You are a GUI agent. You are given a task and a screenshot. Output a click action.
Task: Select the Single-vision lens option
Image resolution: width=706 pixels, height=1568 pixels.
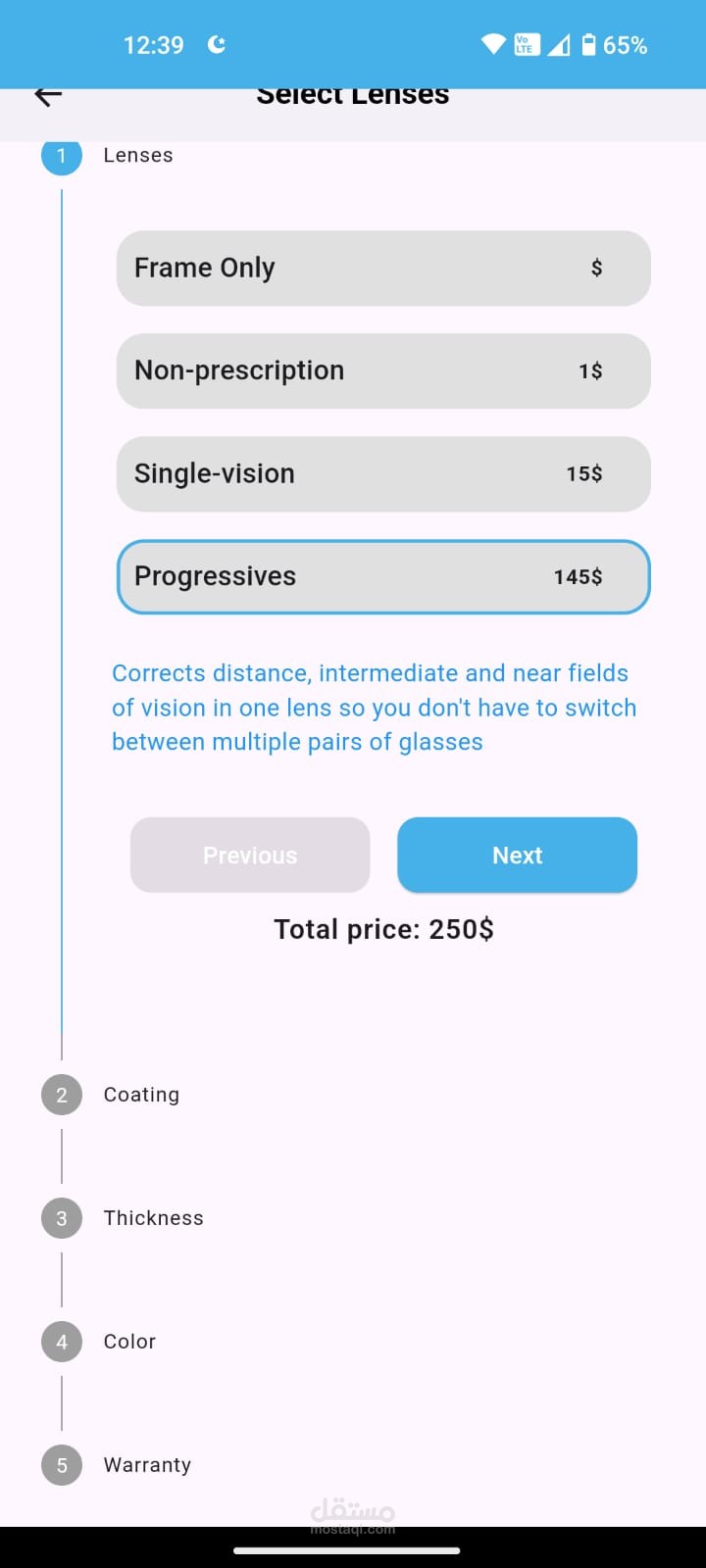coord(383,474)
